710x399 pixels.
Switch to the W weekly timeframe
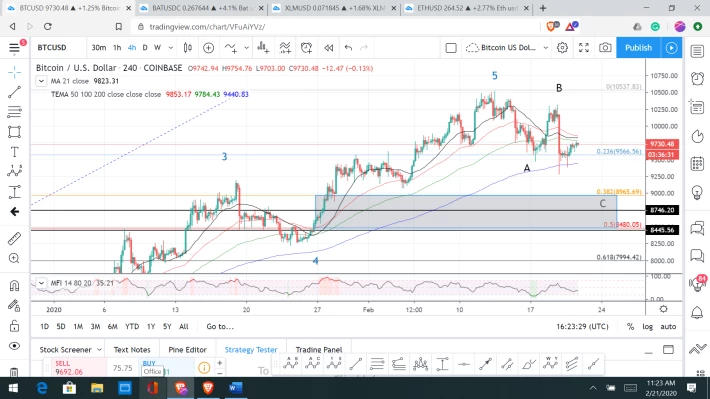pos(157,48)
